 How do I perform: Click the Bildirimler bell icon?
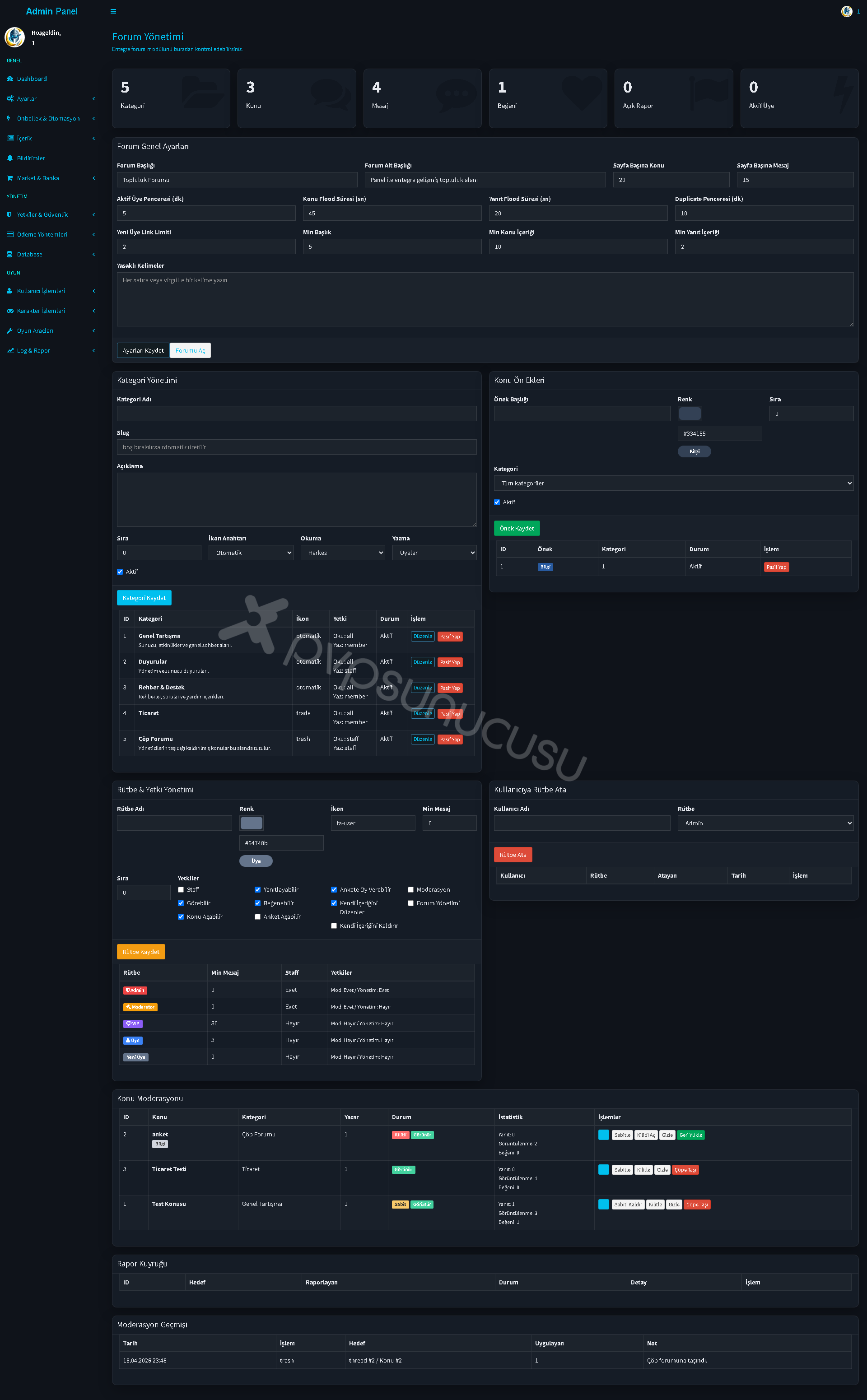[x=10, y=158]
